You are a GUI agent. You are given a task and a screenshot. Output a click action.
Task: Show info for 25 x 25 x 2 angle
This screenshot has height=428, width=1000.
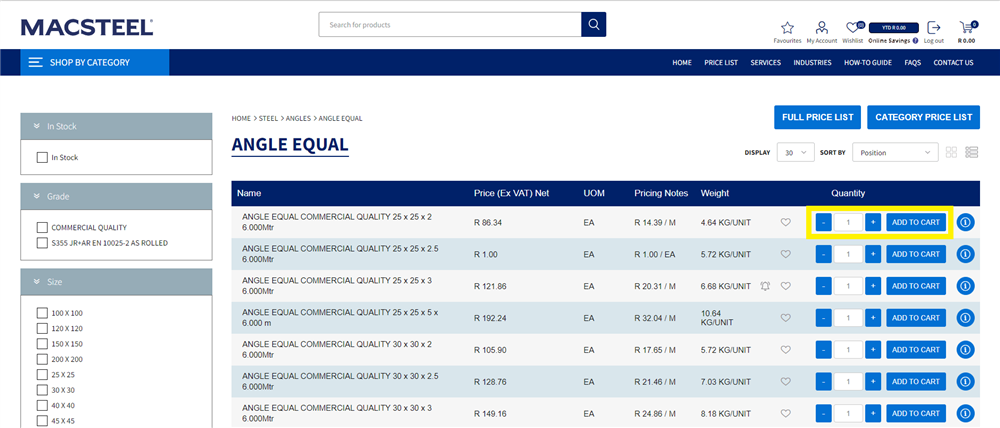click(965, 222)
